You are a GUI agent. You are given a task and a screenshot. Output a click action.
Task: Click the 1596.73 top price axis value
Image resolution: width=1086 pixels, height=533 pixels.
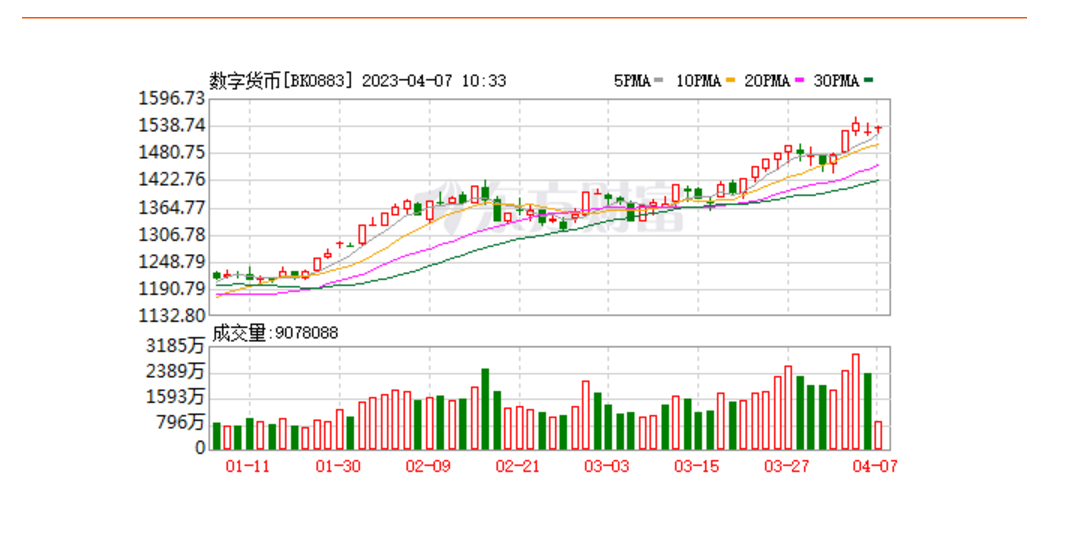coord(171,98)
